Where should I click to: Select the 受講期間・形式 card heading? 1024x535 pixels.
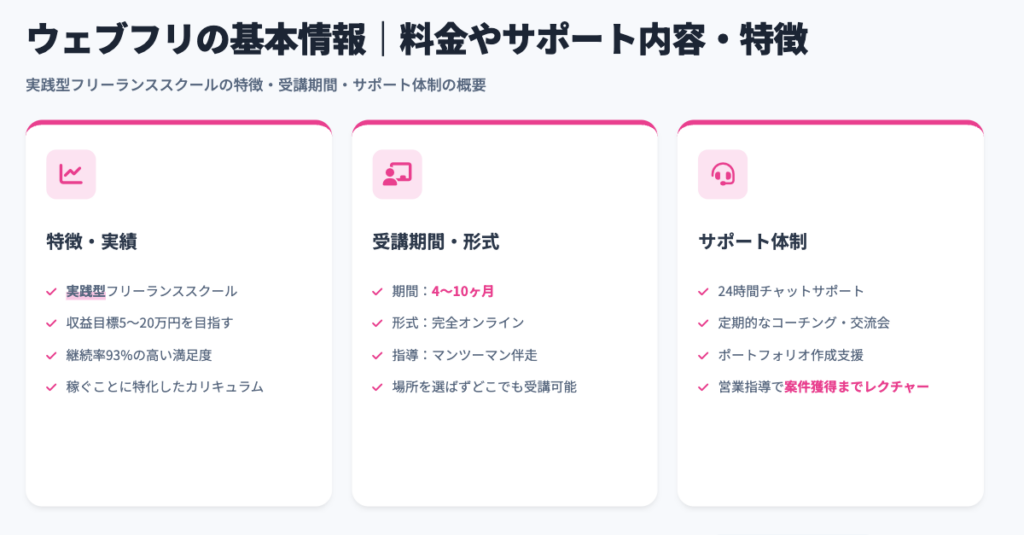435,241
